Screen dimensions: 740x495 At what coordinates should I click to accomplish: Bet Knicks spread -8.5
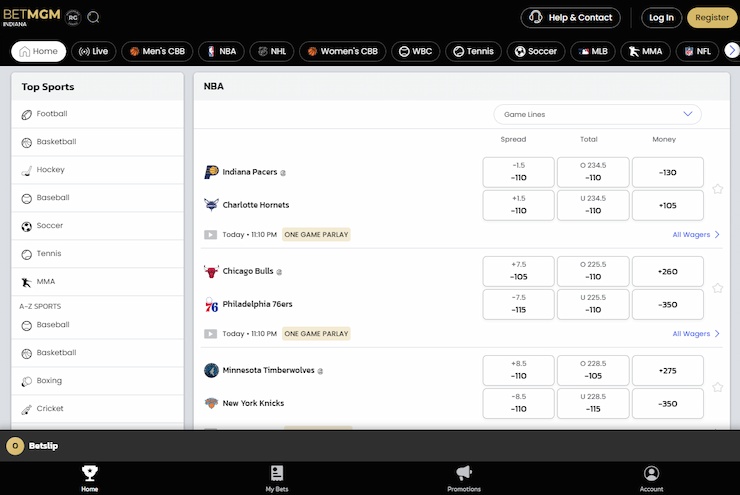click(x=518, y=403)
